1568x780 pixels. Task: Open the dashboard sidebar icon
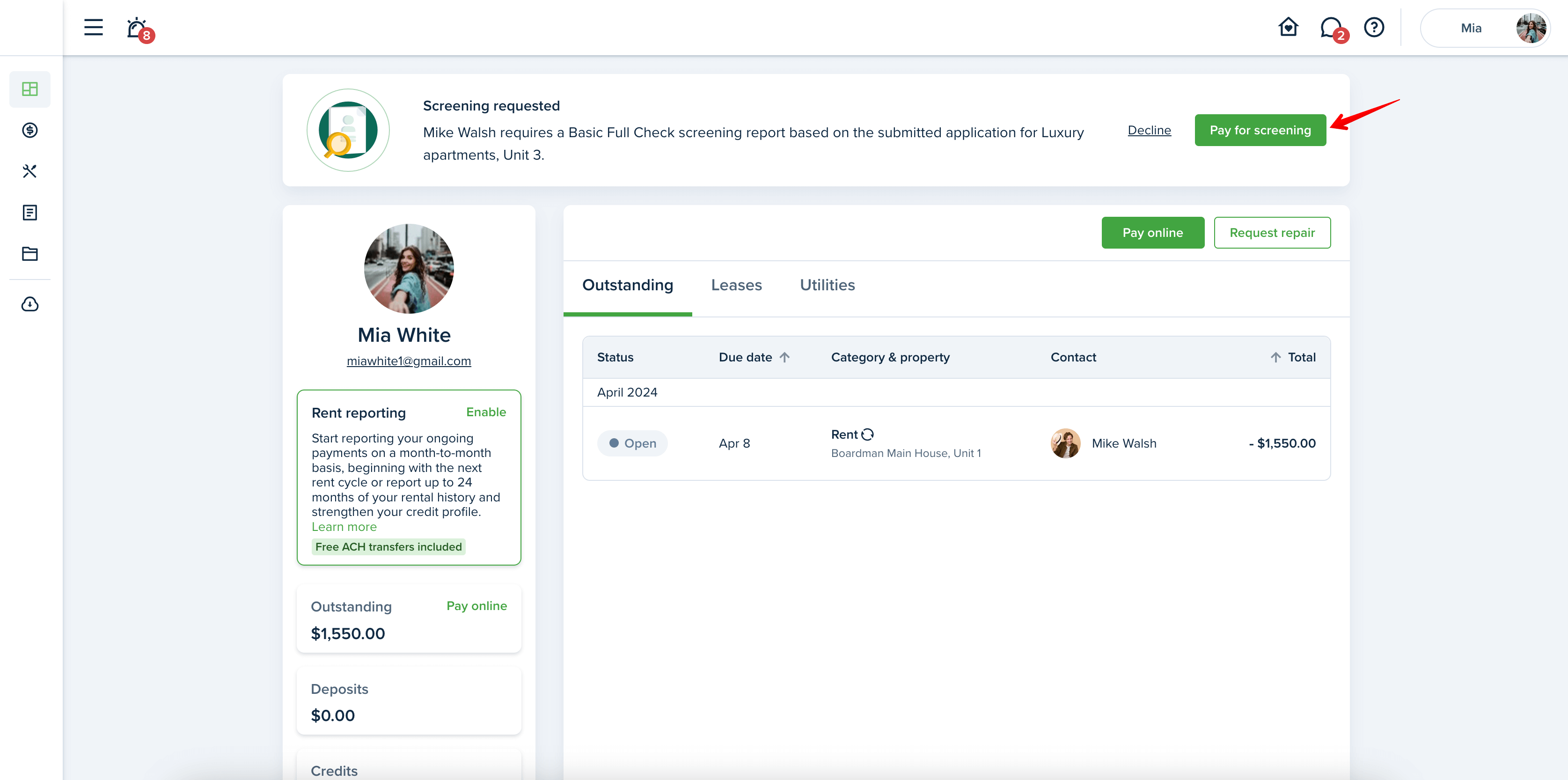pos(30,89)
